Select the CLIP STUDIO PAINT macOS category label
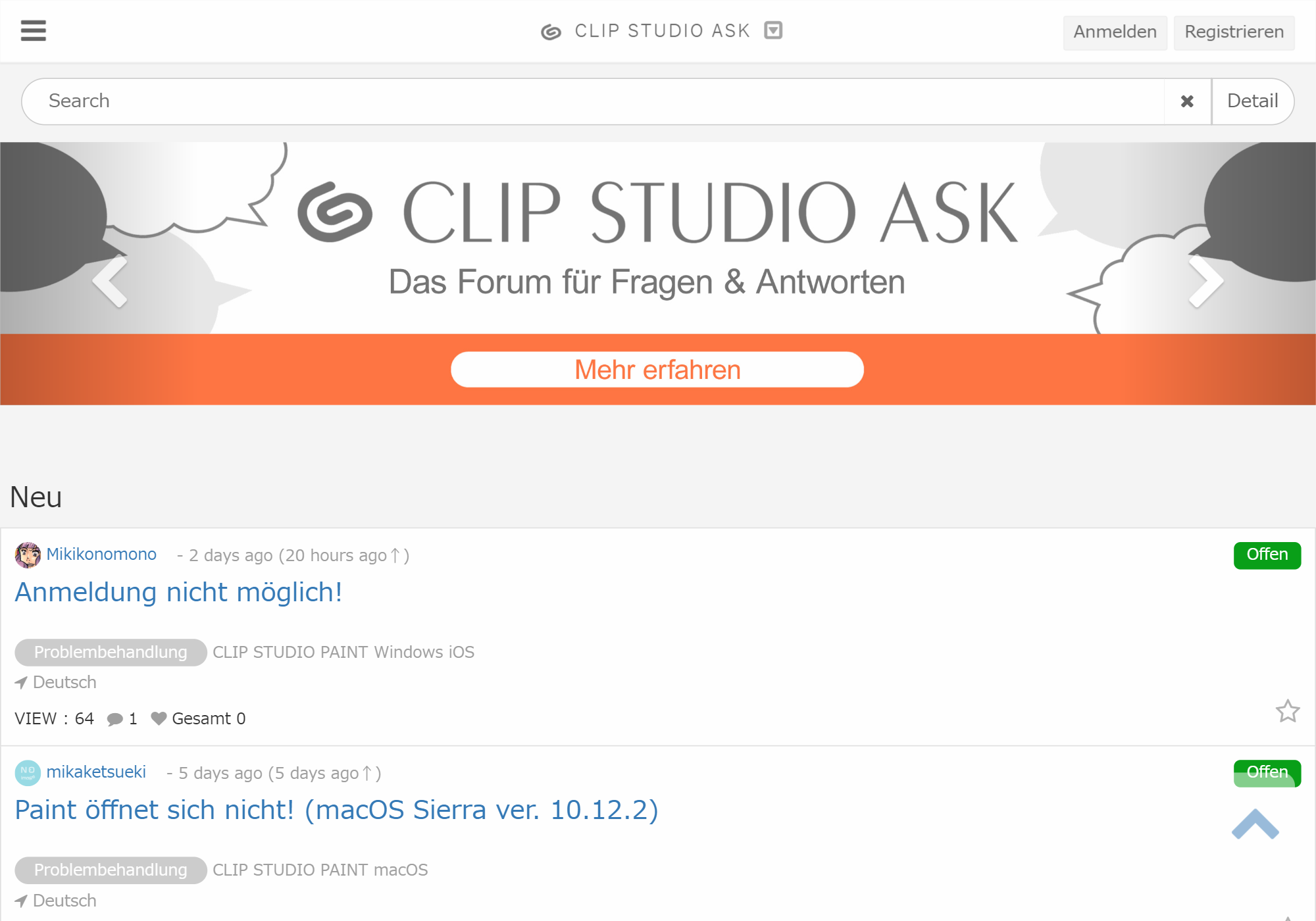 click(320, 870)
